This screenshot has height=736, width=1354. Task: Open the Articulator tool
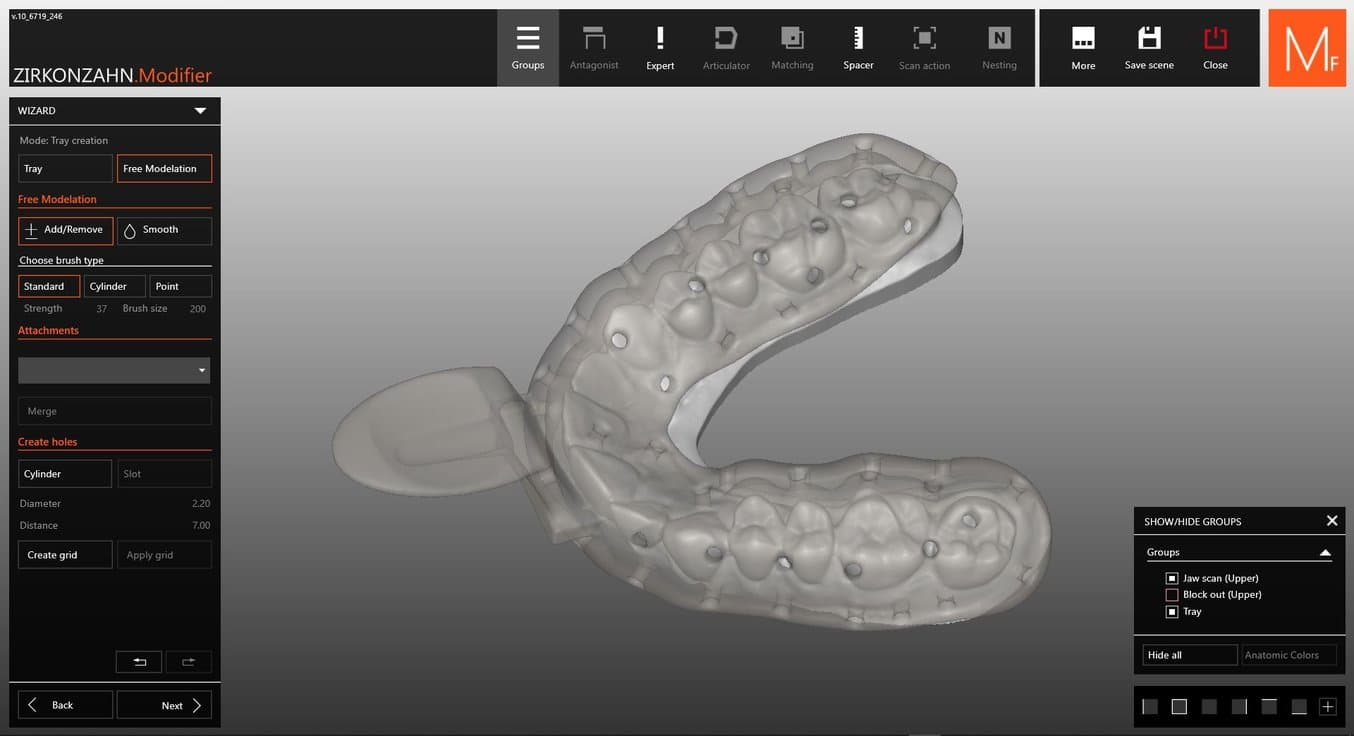[726, 48]
